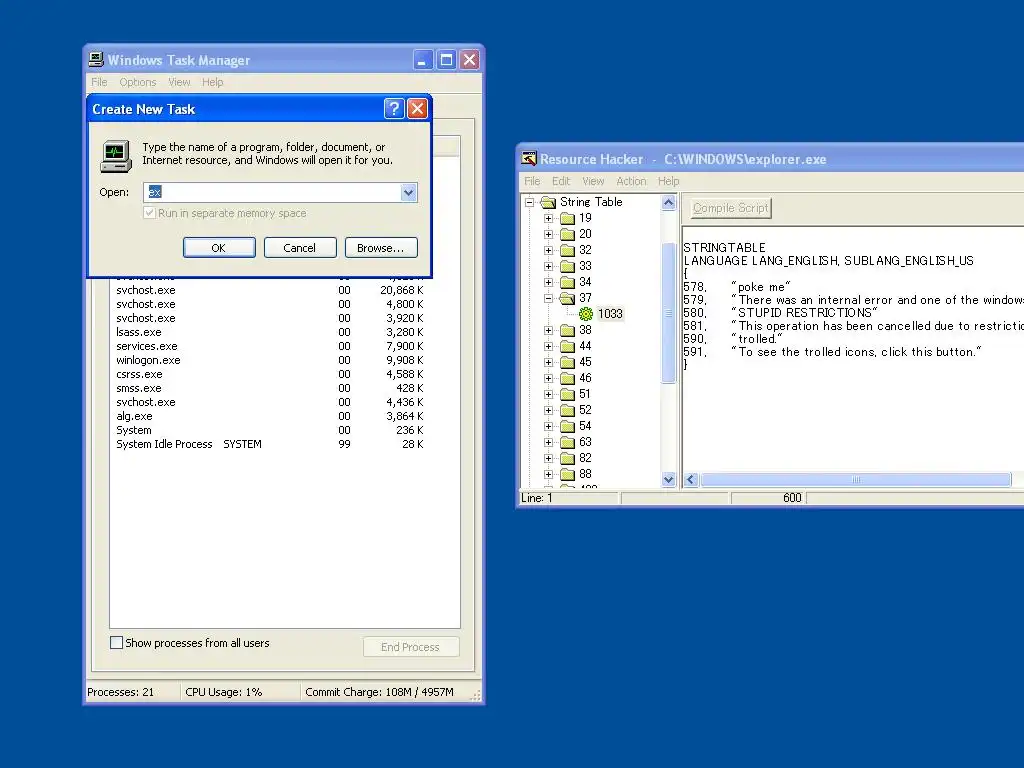
Task: Select the alg.exe process row
Action: coord(270,416)
